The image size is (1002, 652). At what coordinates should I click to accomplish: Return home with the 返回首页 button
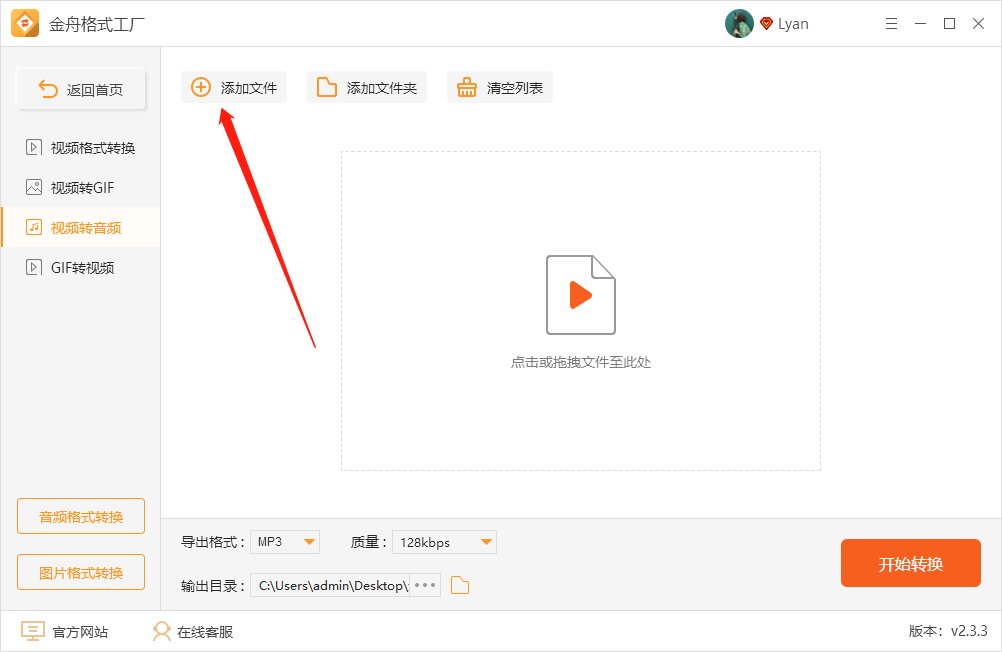(80, 88)
